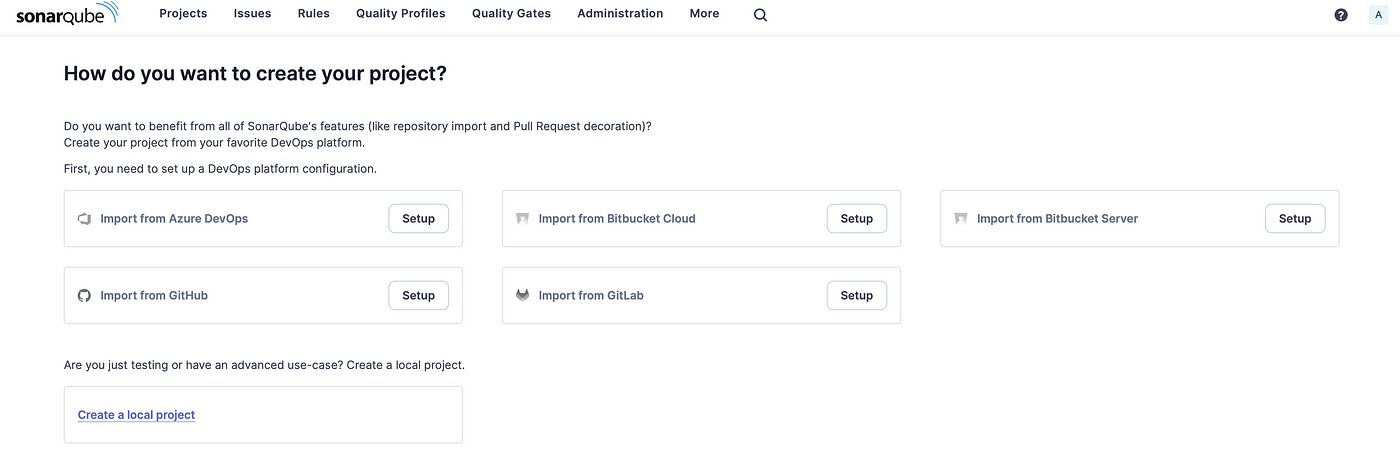
Task: Click the 'Are you just testing' paragraph
Action: point(264,365)
